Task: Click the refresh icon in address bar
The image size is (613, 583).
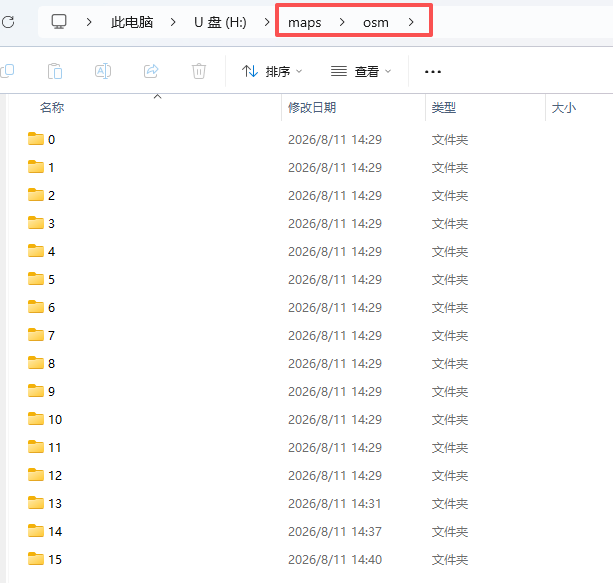Action: click(8, 22)
